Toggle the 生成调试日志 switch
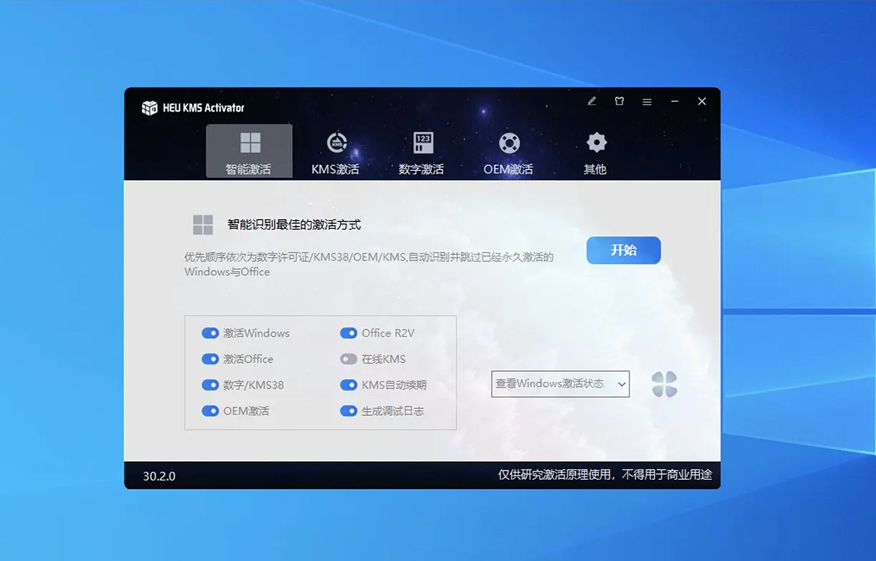 pos(349,411)
